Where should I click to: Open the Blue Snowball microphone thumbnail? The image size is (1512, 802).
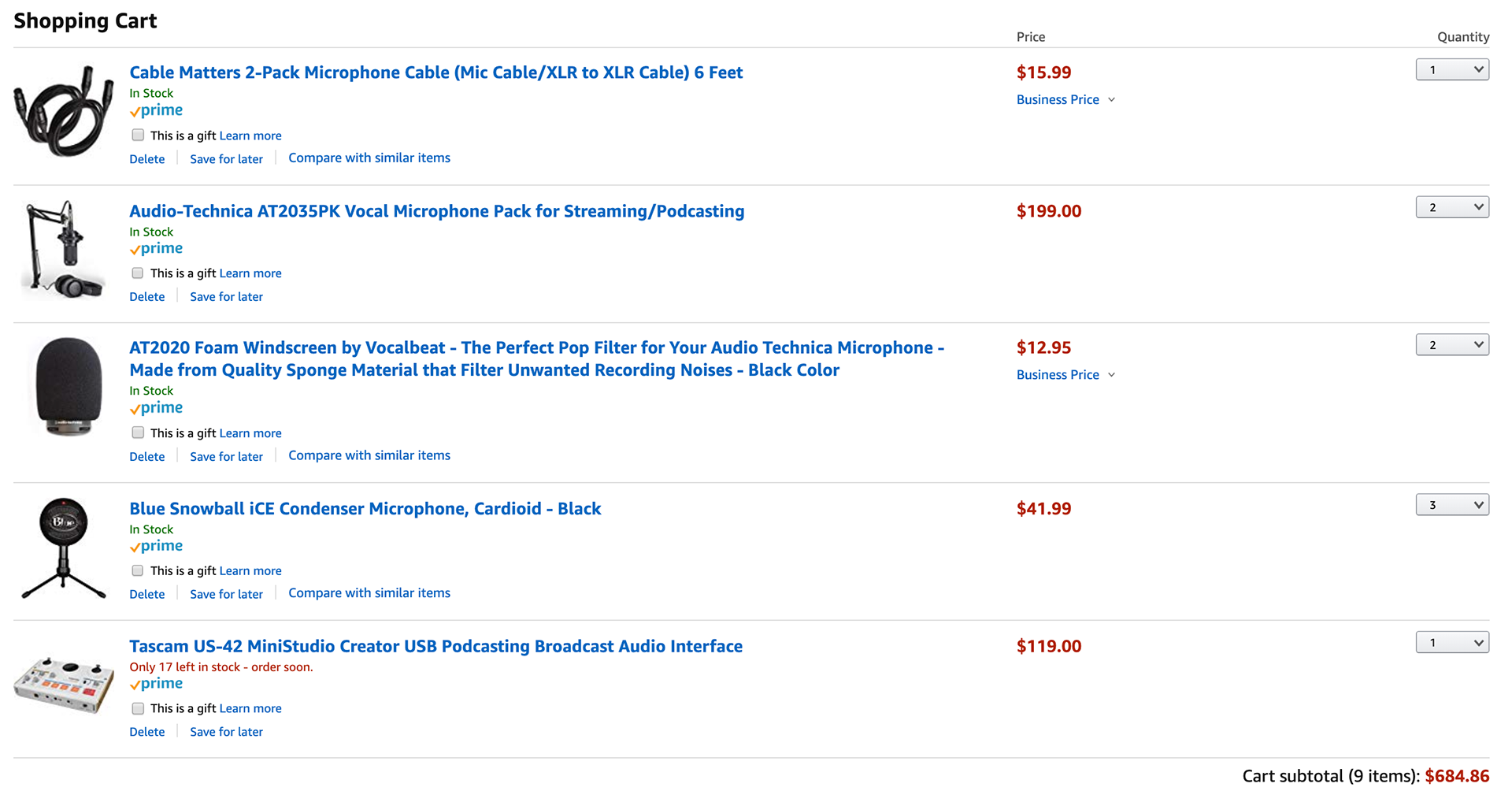[x=64, y=548]
